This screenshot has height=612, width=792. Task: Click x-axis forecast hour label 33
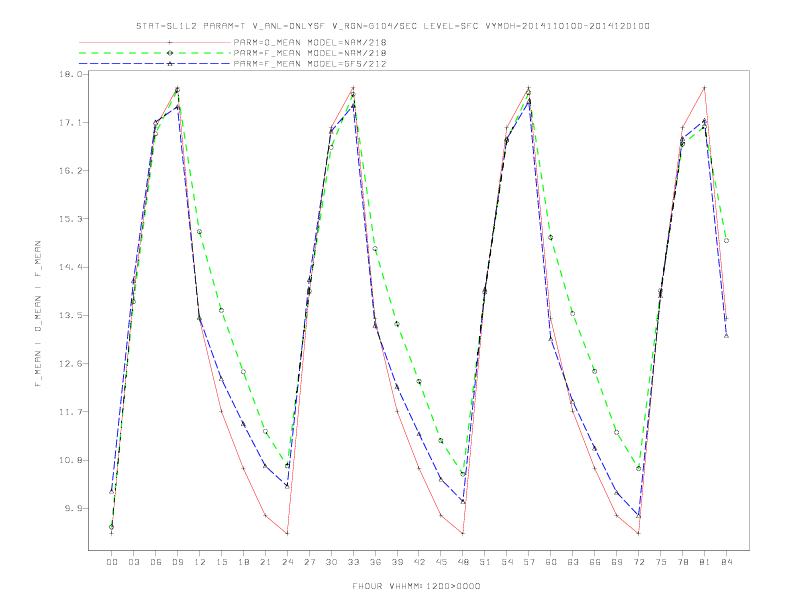tap(353, 562)
